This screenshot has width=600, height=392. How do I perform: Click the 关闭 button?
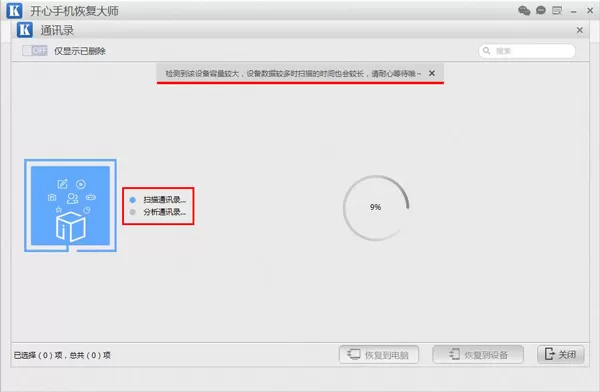click(x=561, y=354)
